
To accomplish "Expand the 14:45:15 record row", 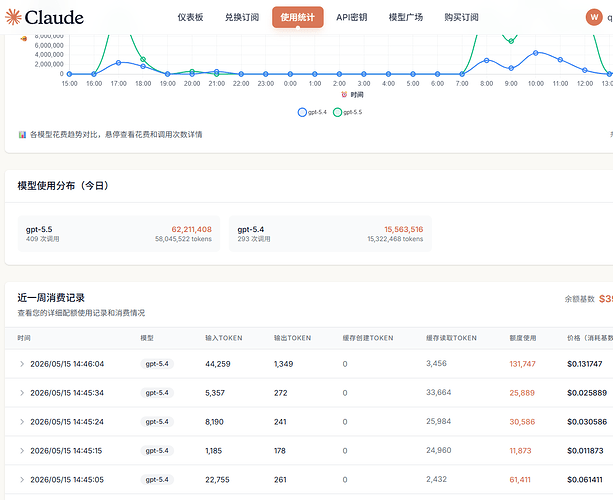I will [22, 451].
